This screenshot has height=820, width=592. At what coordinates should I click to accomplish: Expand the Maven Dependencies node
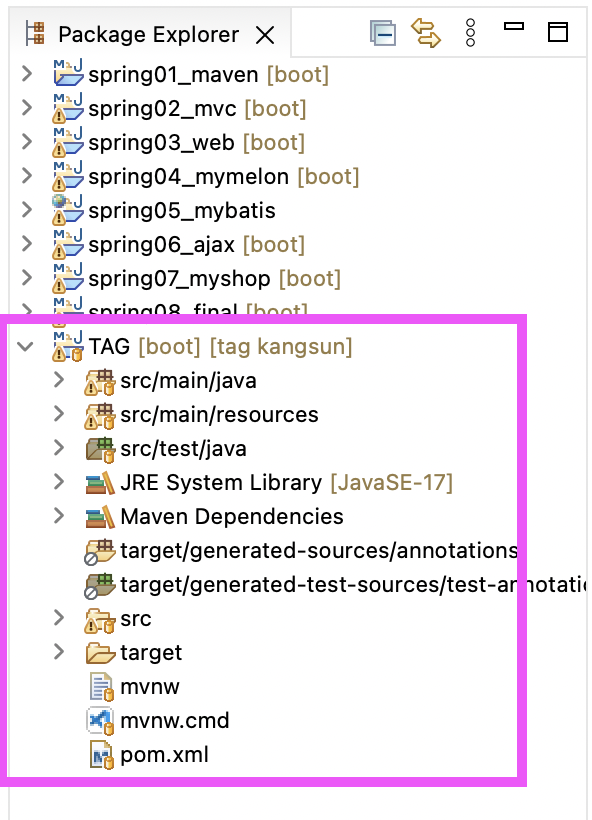point(59,516)
